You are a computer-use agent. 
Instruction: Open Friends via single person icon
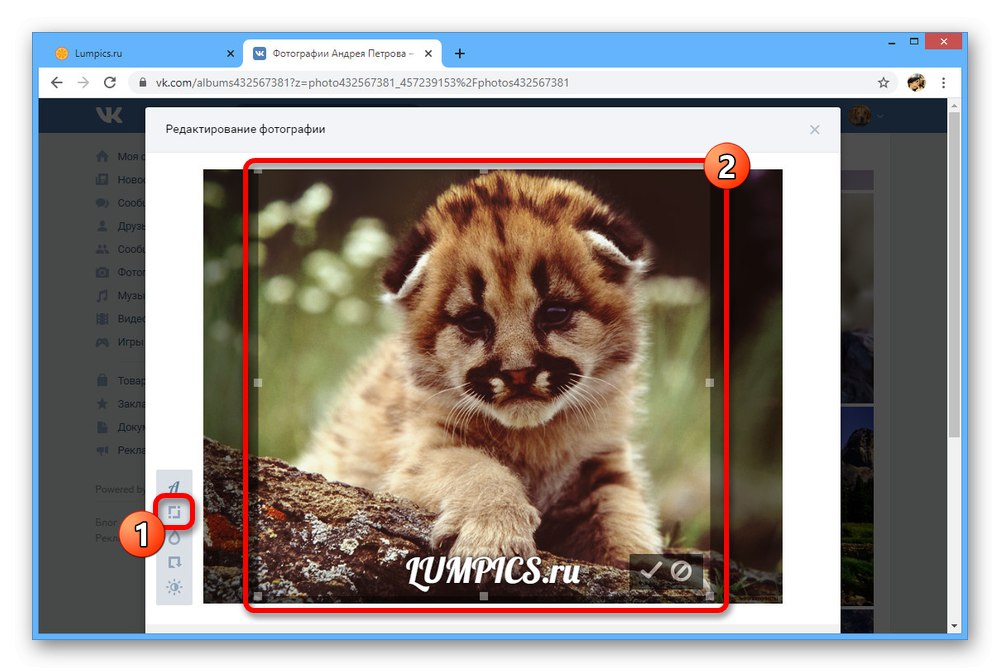[102, 226]
